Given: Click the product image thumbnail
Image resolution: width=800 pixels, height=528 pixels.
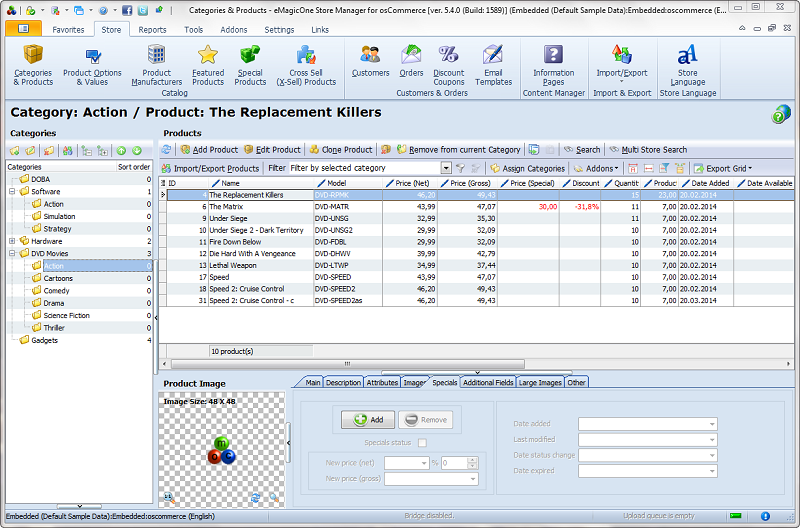Looking at the screenshot, I should tap(221, 450).
